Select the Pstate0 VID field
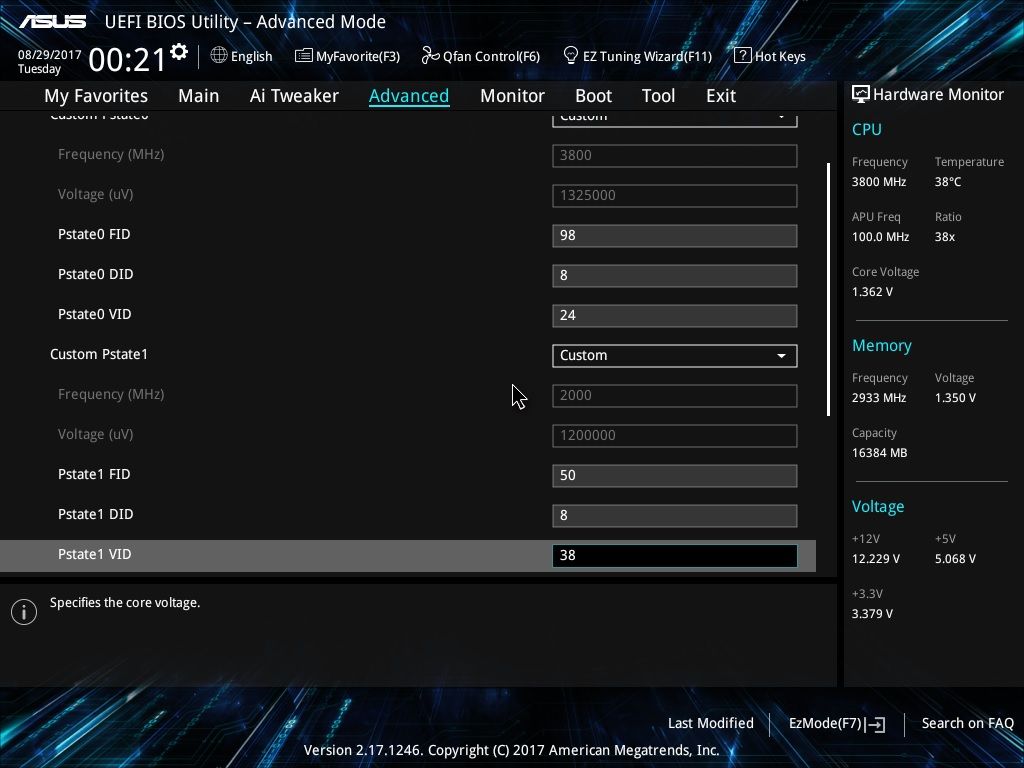The image size is (1024, 768). tap(675, 315)
